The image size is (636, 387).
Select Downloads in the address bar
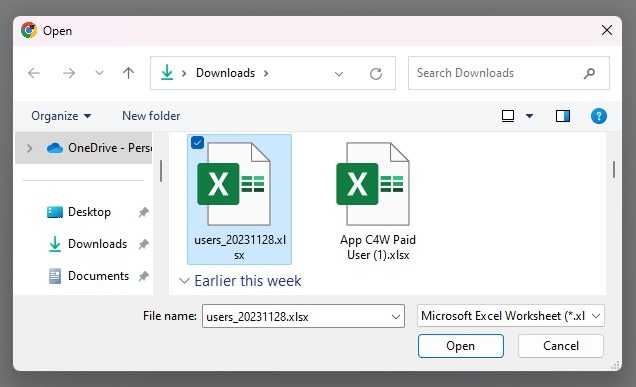[226, 73]
